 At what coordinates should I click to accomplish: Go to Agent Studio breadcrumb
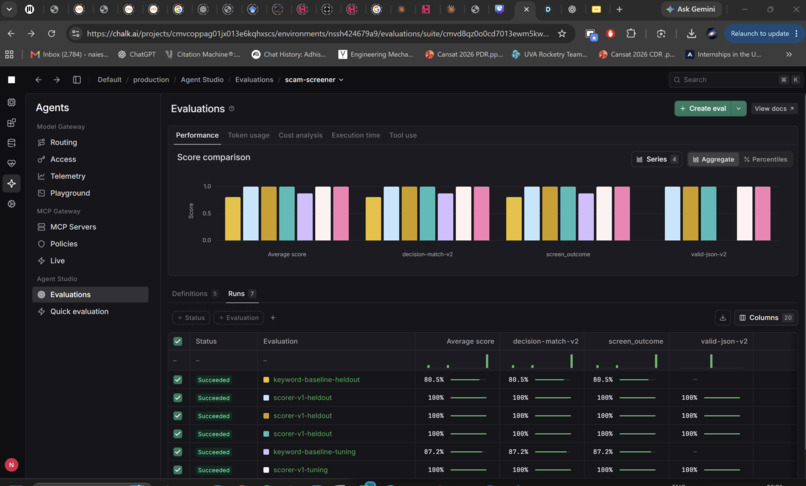tap(202, 80)
